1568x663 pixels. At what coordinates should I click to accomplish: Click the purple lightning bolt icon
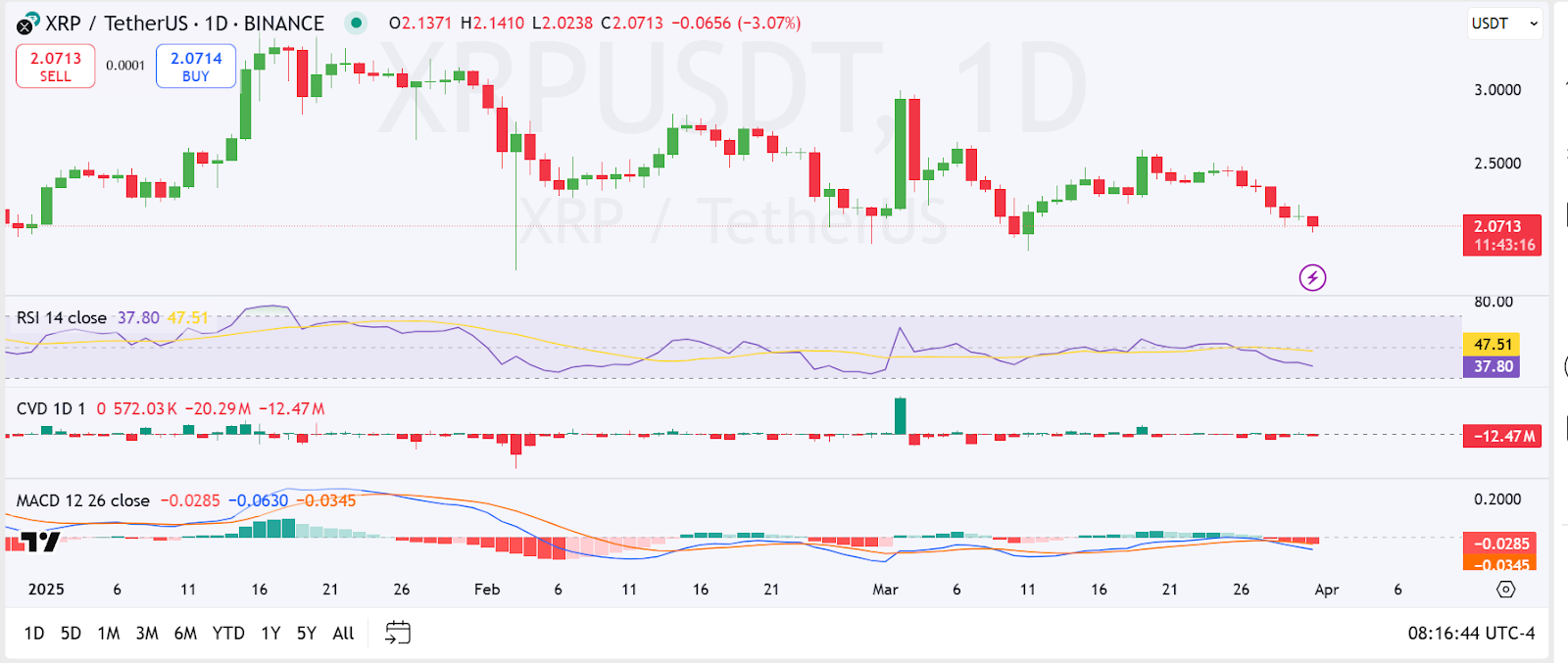click(x=1312, y=278)
